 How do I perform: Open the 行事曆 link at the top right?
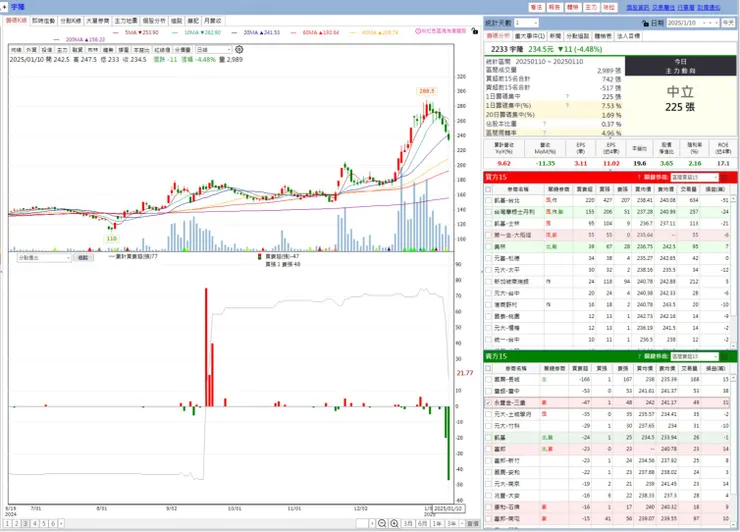686,7
